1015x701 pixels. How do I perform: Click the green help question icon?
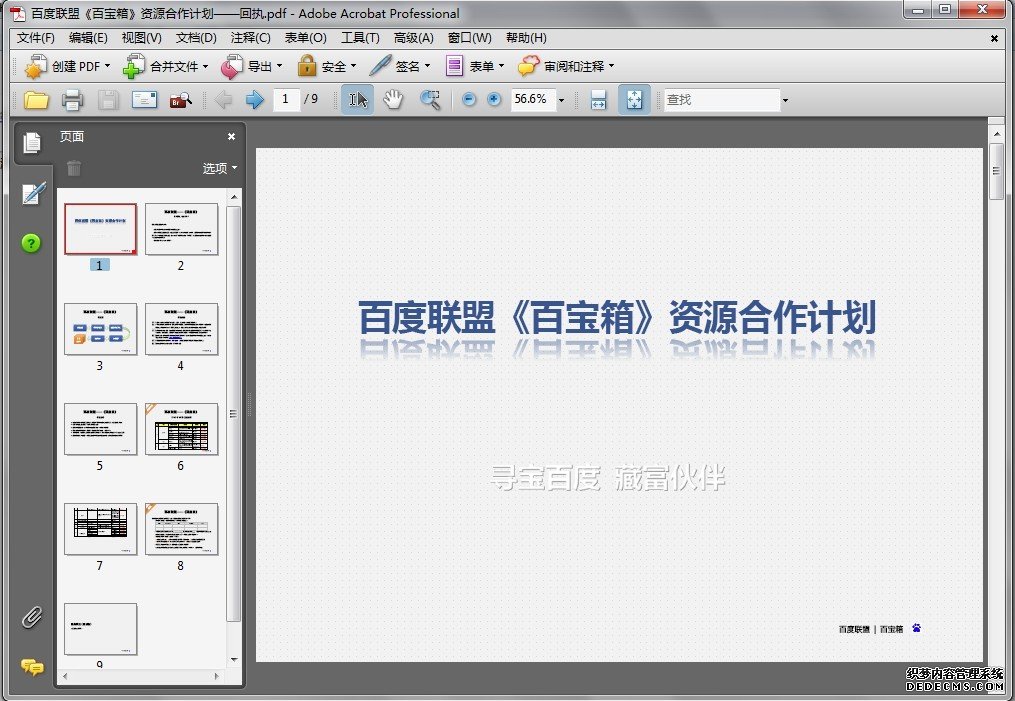[31, 243]
